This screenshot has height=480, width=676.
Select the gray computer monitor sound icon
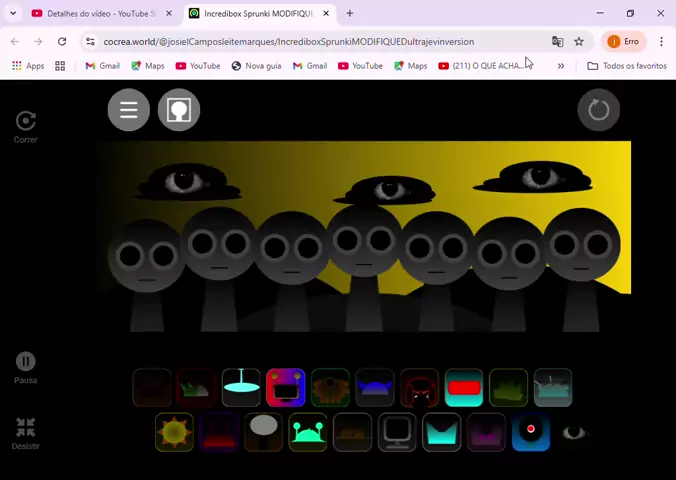point(397,432)
